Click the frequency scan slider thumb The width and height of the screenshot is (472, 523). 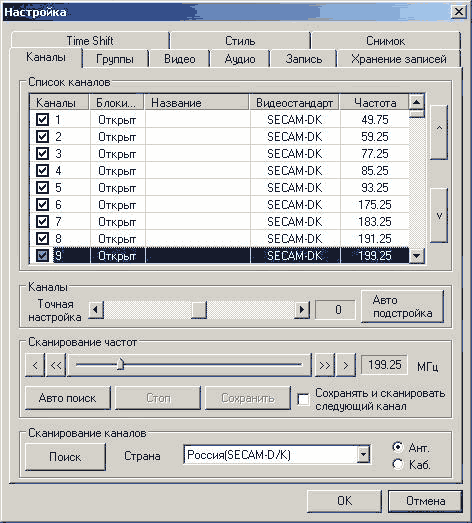(120, 364)
